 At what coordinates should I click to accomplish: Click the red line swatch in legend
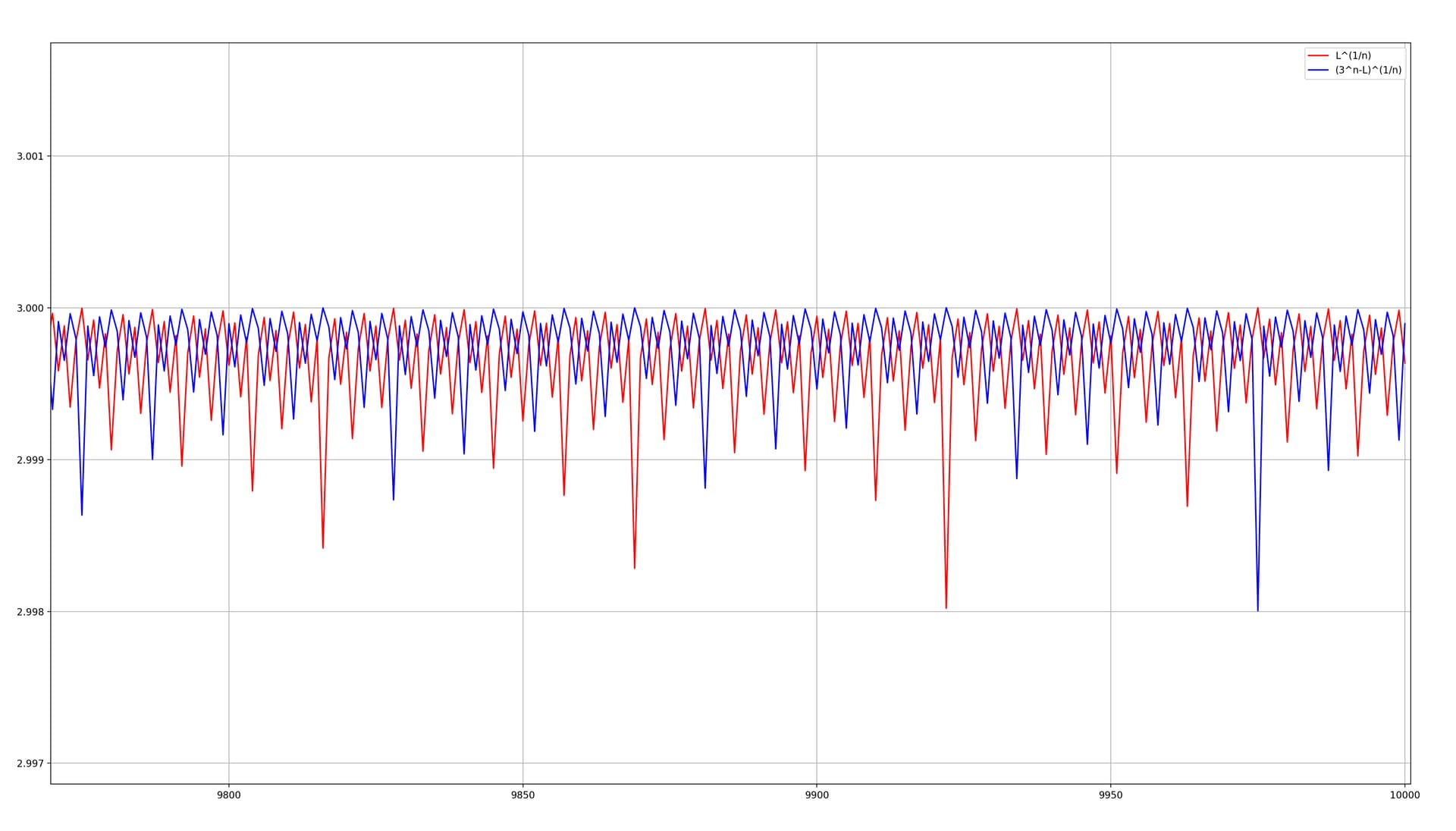(x=1318, y=55)
